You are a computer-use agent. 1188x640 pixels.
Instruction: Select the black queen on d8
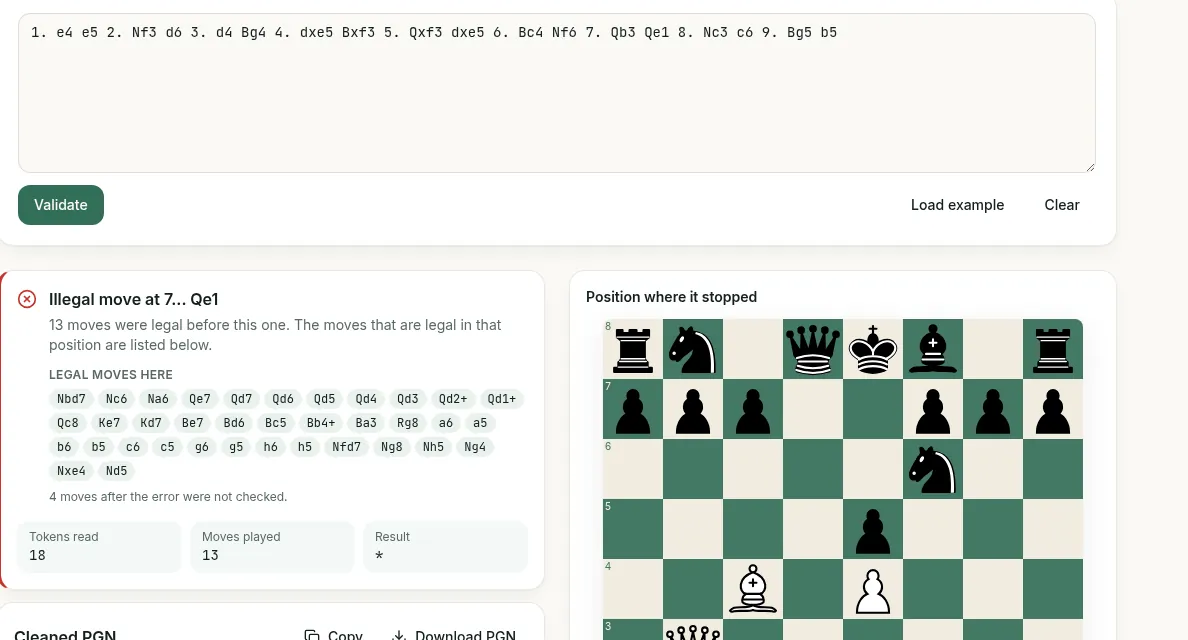click(813, 349)
